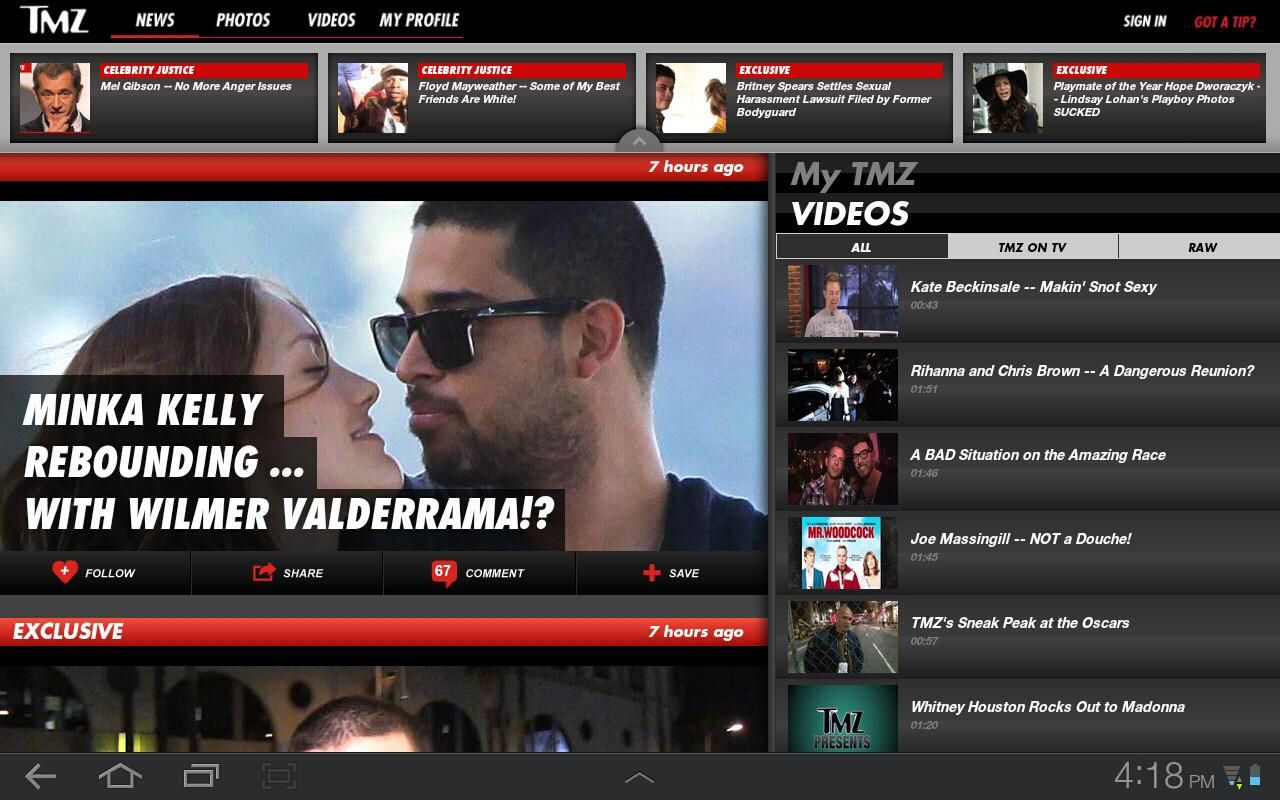Screen dimensions: 1280x800
Task: Tap the red plus Save icon
Action: 652,573
